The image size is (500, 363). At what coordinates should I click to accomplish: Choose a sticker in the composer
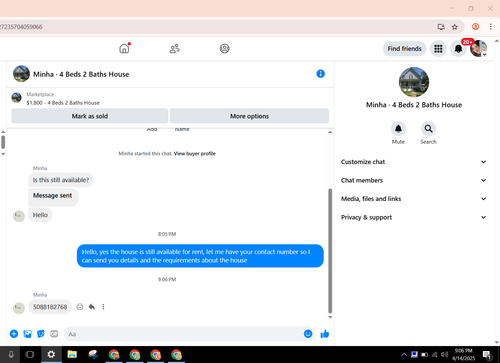pos(41,334)
